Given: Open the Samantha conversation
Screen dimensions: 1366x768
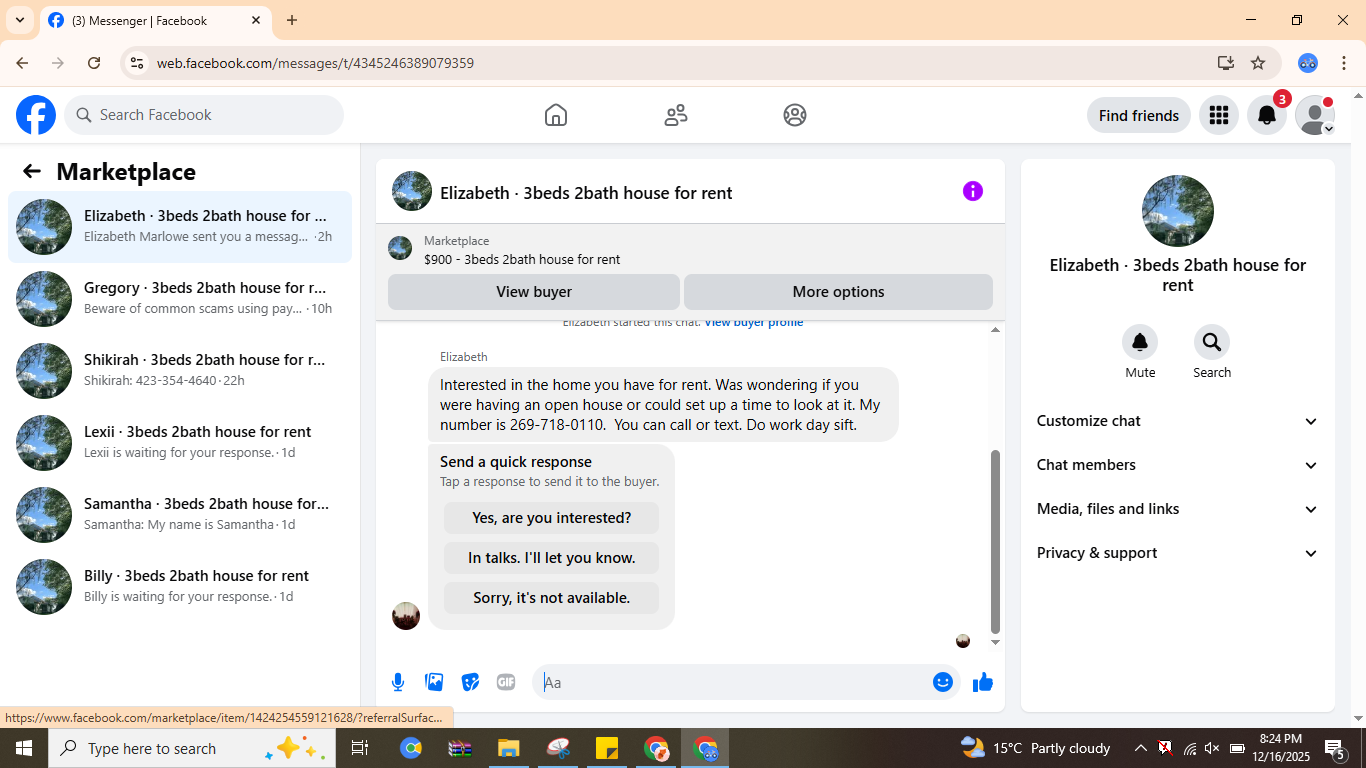Looking at the screenshot, I should (x=180, y=515).
